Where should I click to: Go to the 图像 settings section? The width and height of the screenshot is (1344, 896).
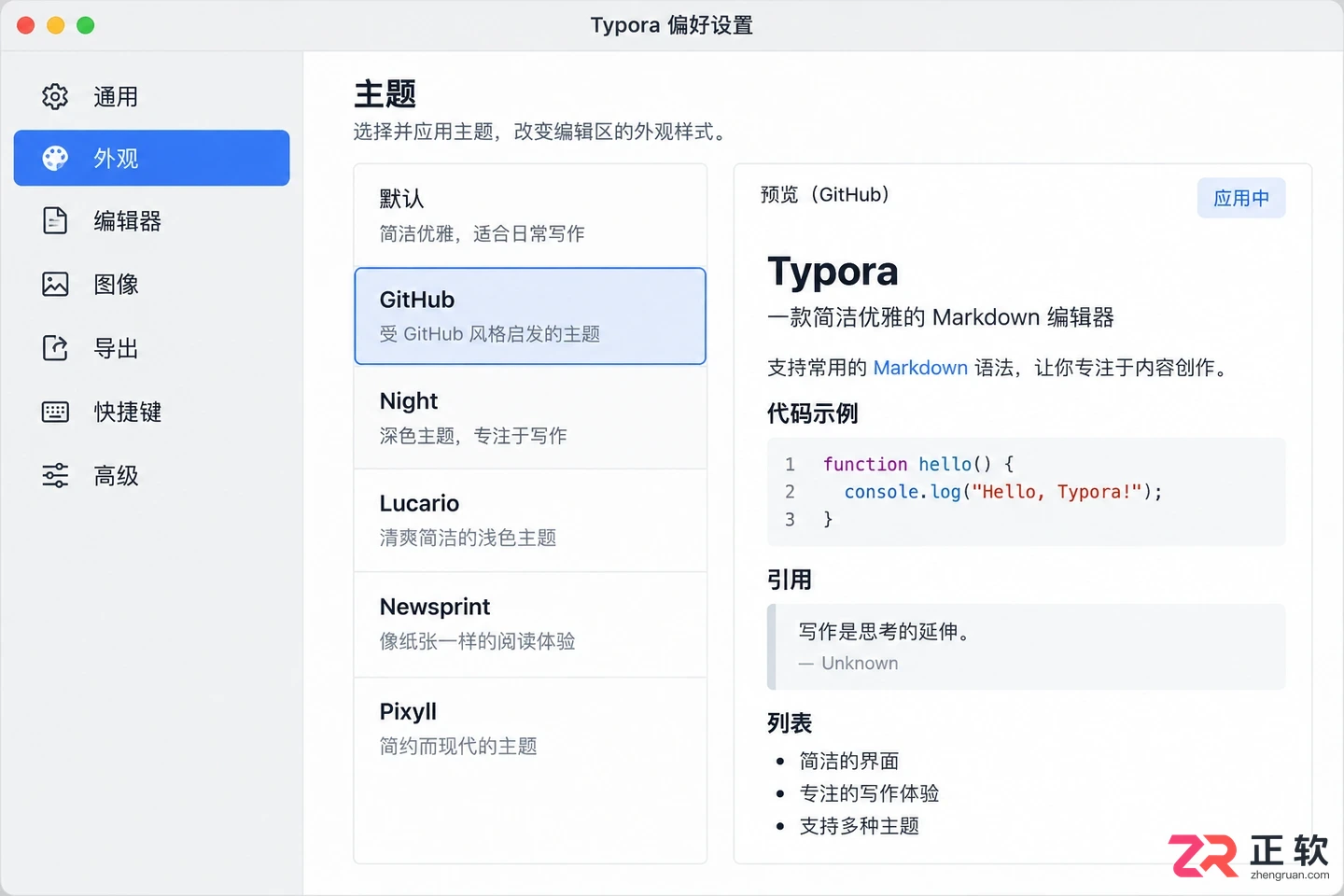click(151, 284)
